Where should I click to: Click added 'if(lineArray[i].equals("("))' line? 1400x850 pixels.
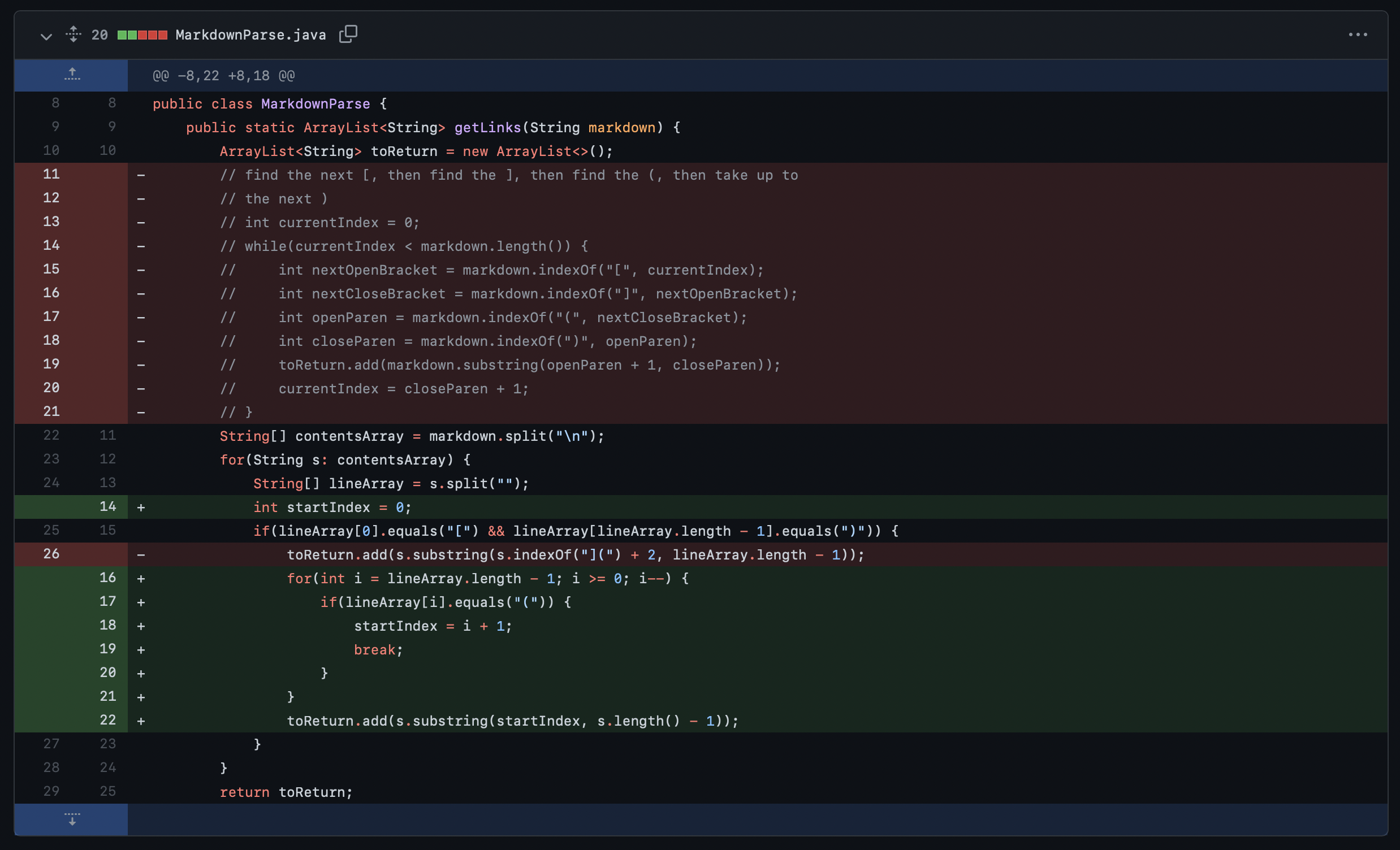(446, 602)
